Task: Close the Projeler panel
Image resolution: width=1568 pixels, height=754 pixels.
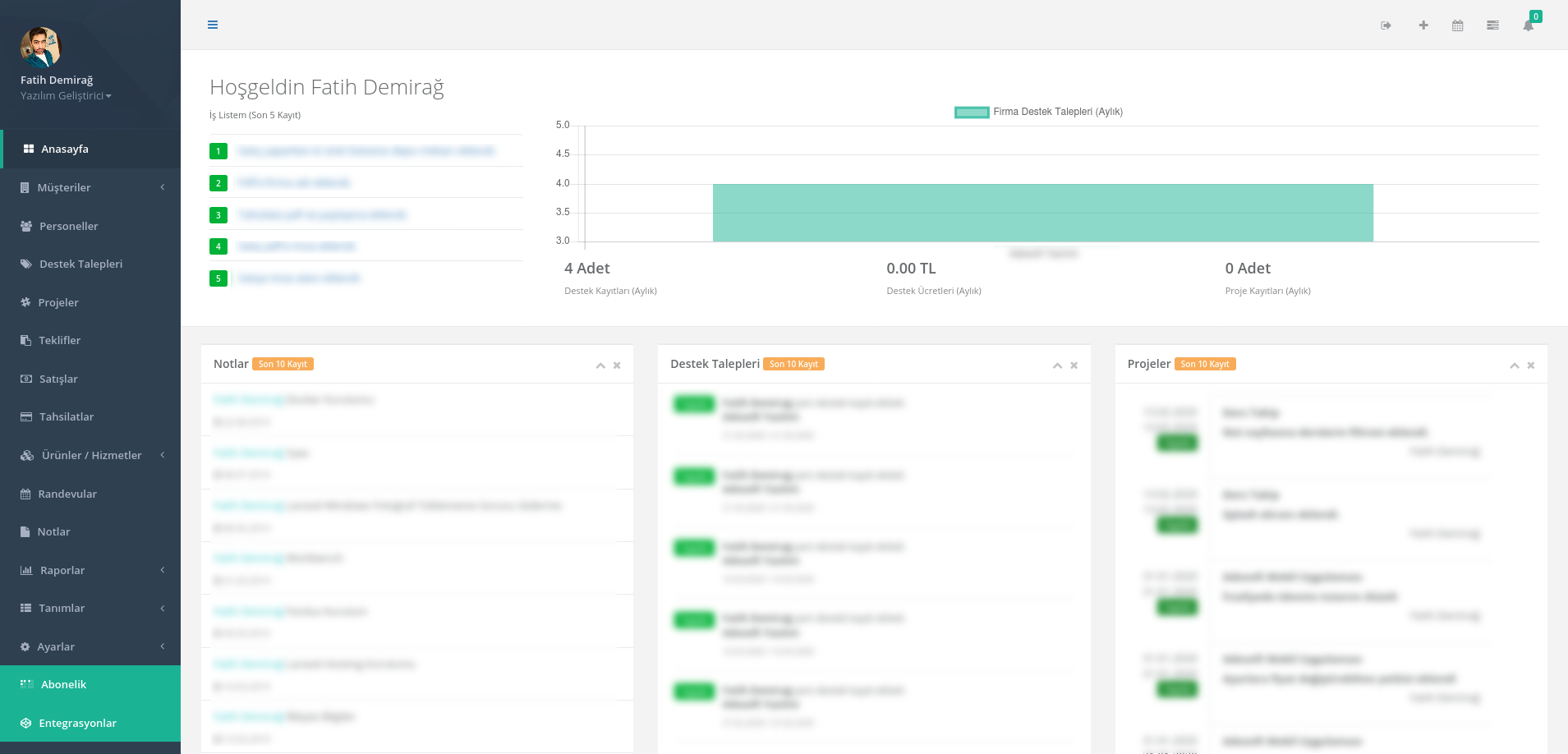Action: coord(1530,366)
